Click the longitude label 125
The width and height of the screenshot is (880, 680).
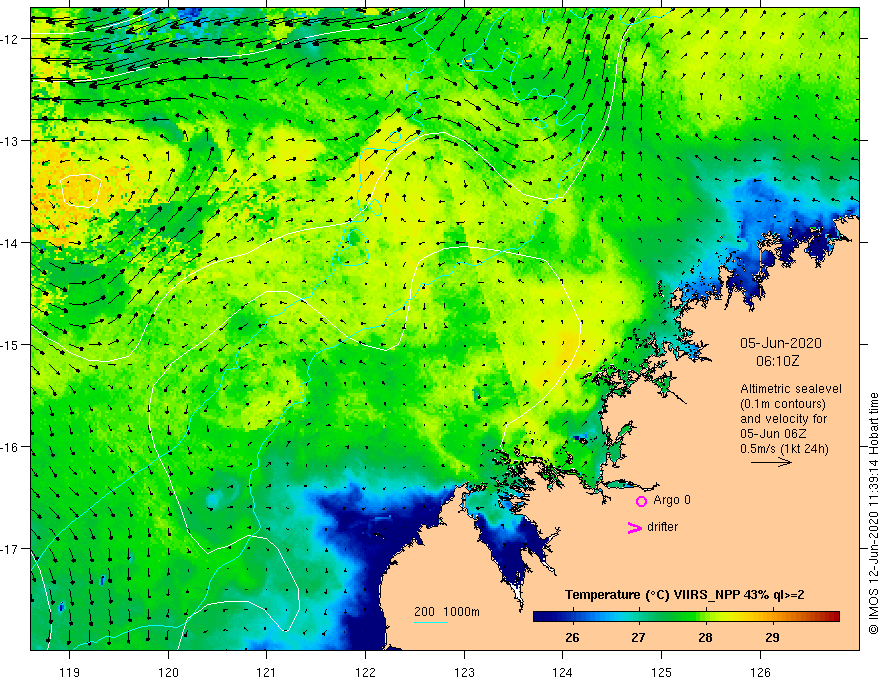(661, 672)
